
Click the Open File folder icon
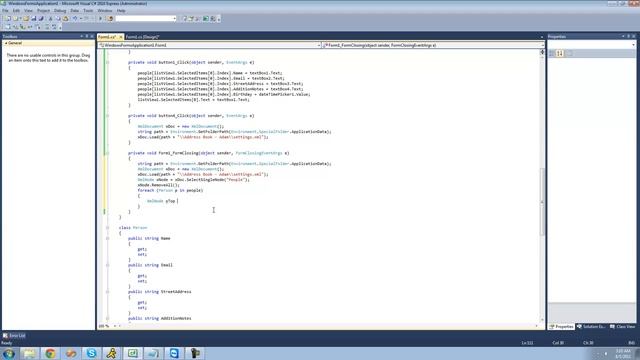tap(26, 18)
